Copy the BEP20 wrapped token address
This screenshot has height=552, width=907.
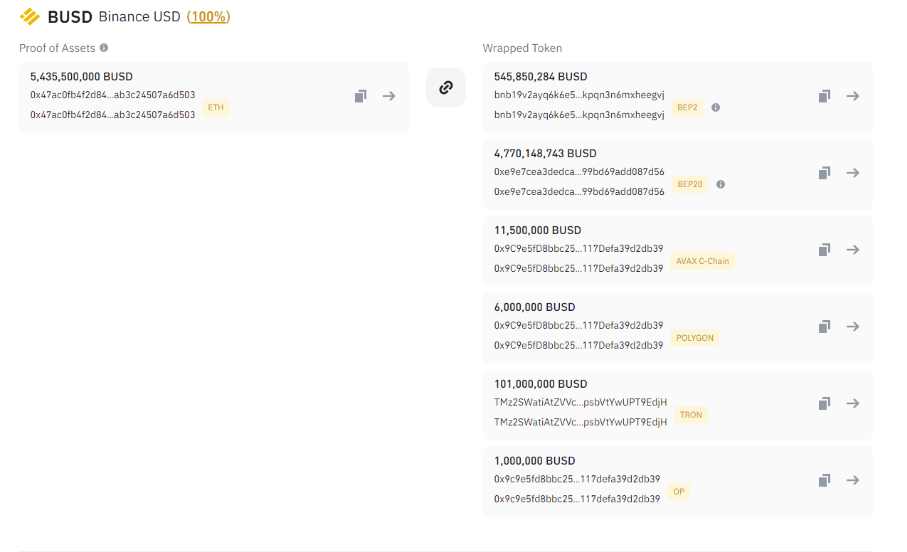point(824,173)
